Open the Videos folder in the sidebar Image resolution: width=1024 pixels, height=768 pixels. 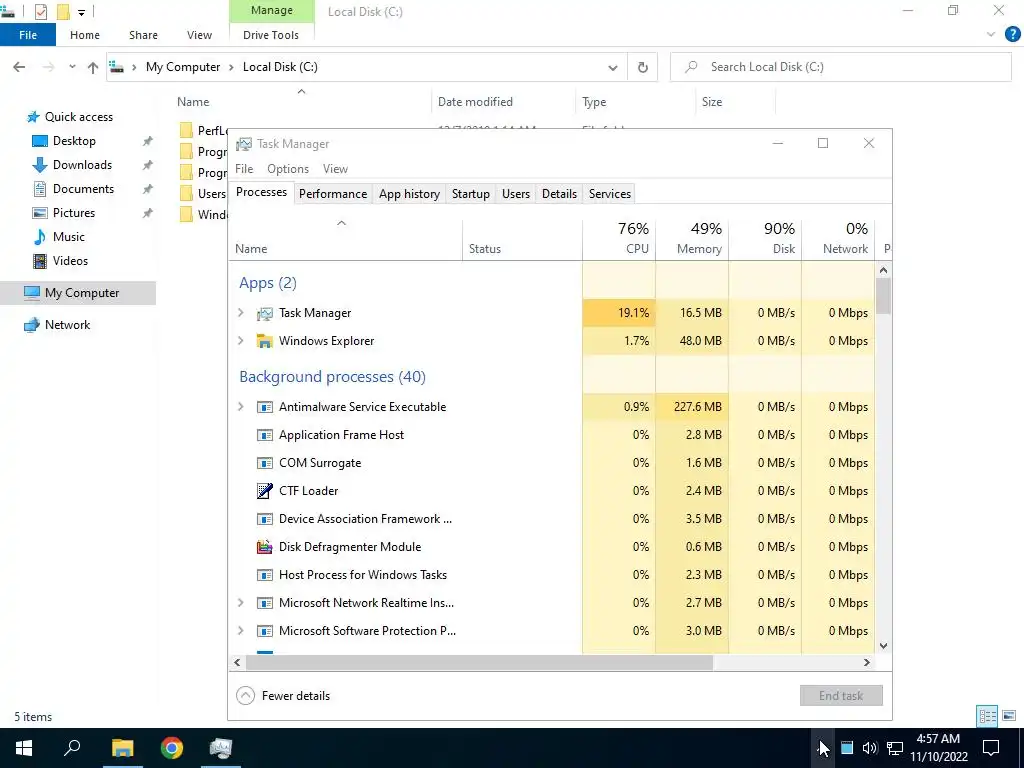point(70,261)
